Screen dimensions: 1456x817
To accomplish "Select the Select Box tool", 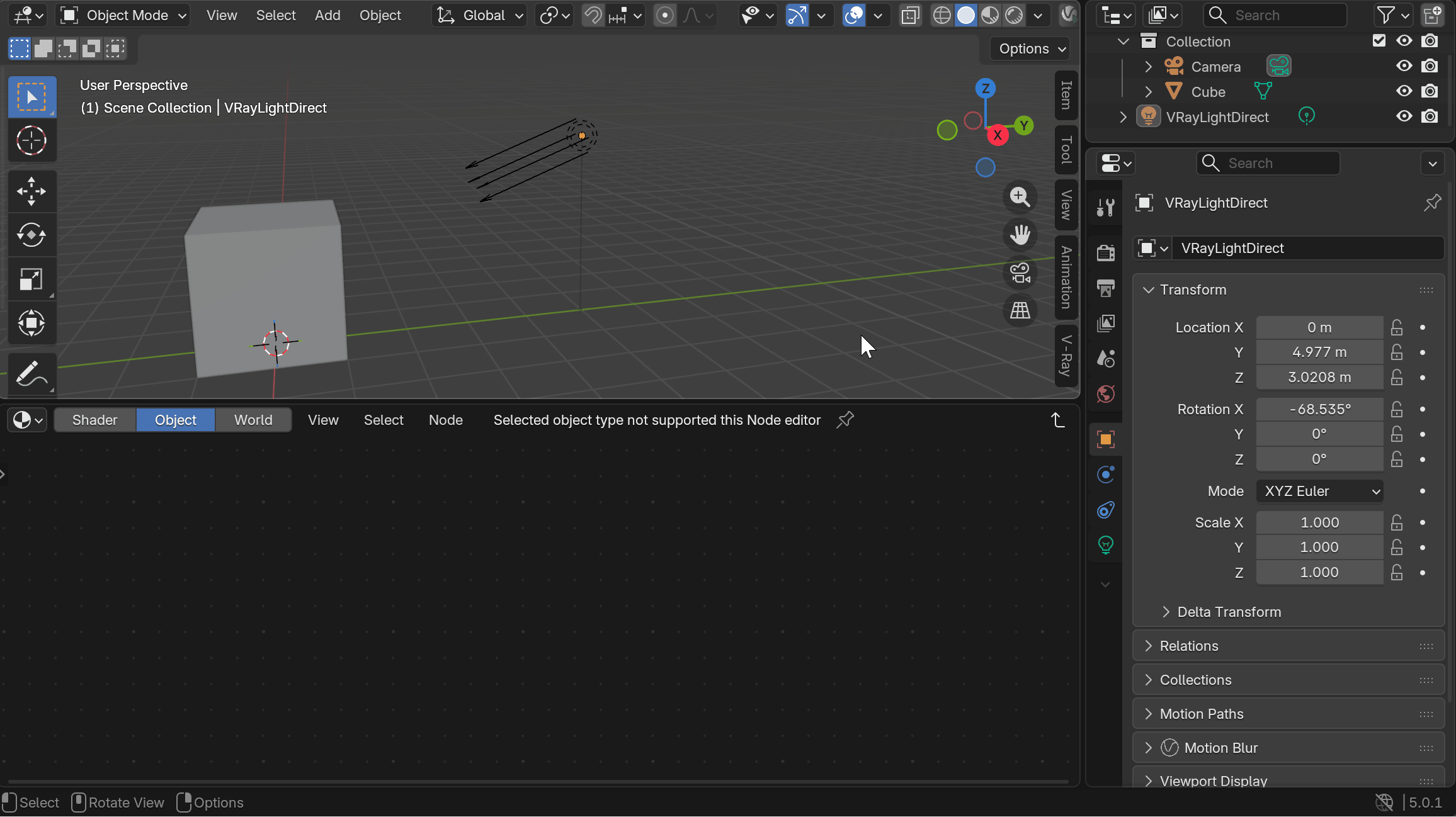I will coord(31,97).
